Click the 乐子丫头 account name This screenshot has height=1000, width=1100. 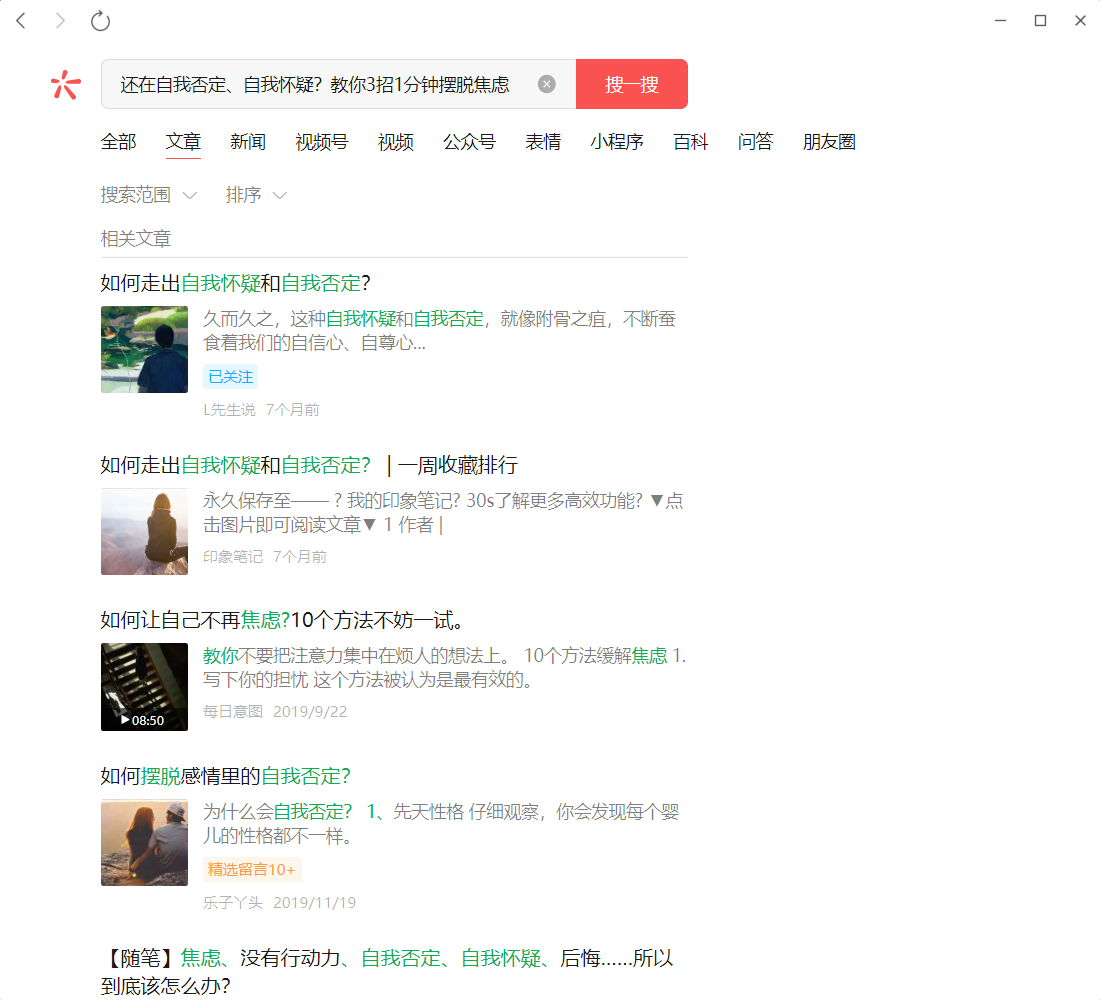pos(233,902)
